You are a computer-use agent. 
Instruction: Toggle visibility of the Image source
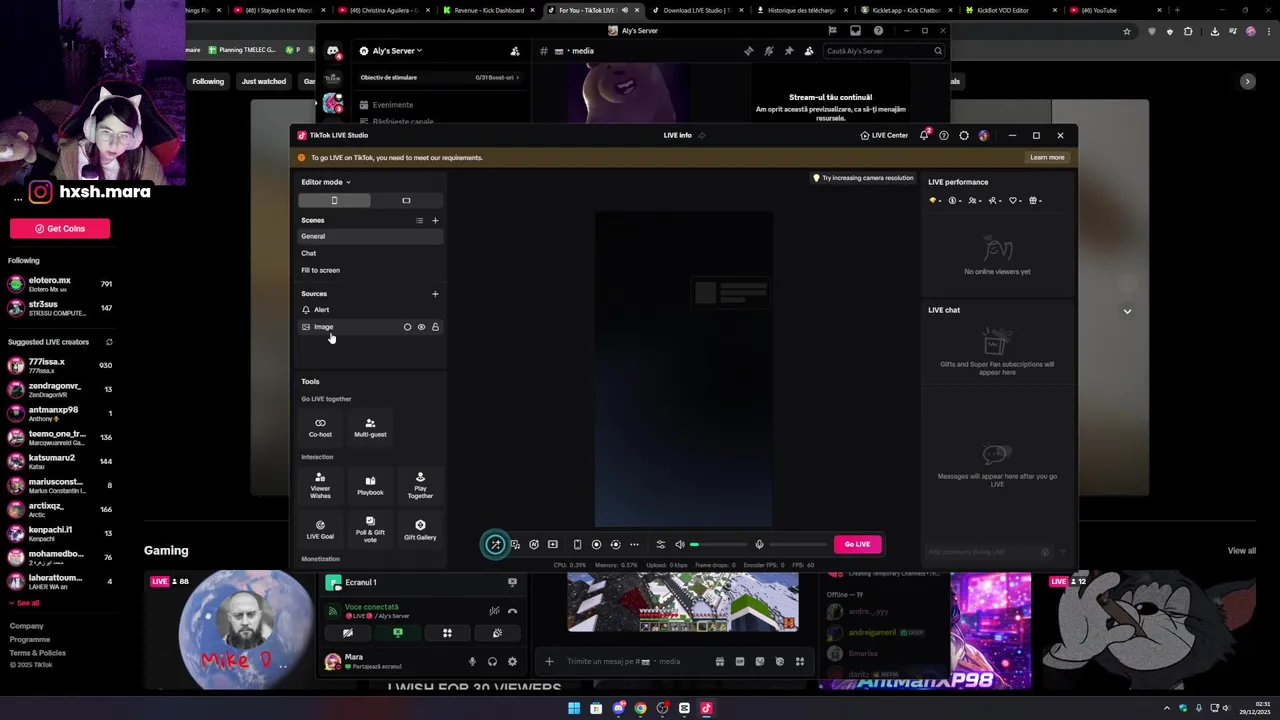(421, 327)
